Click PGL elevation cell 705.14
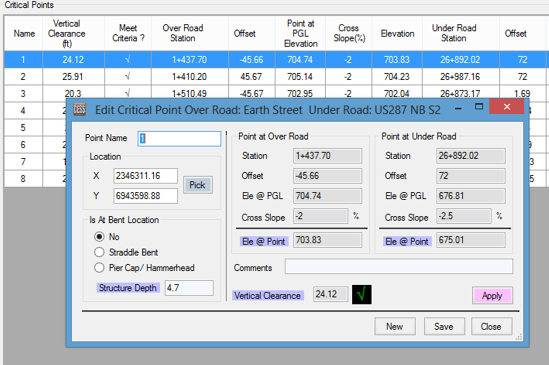 (x=300, y=76)
